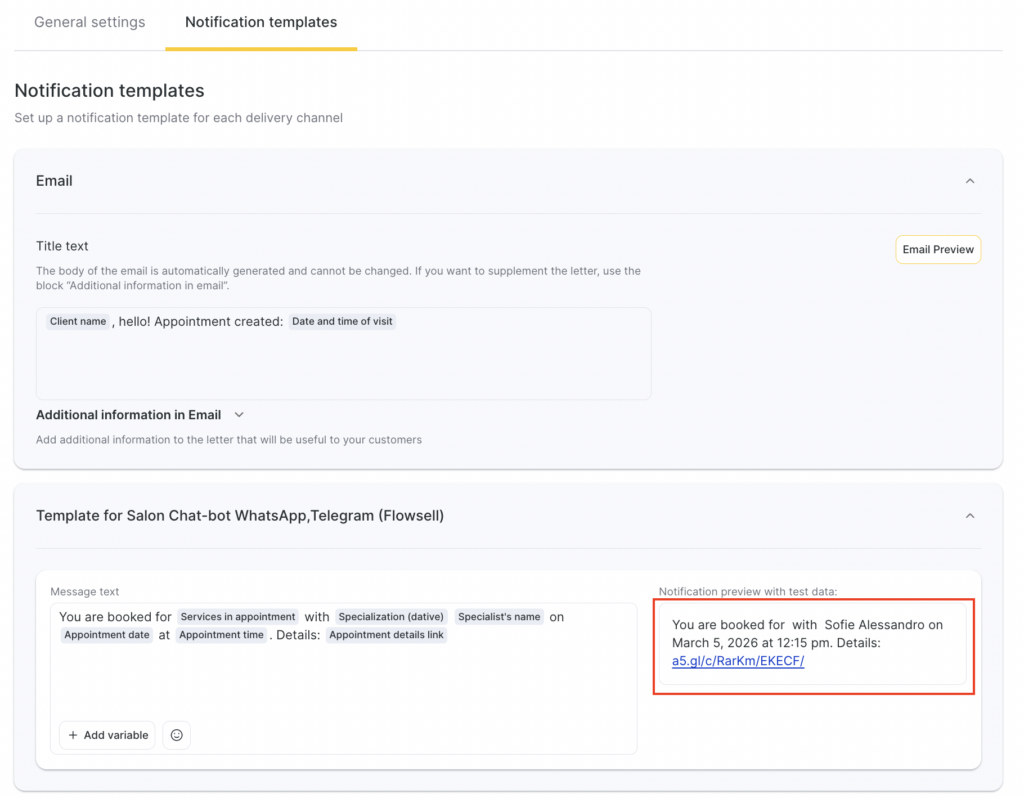Select the Date and time of visit chip
Screen dimensions: 1024x798
342,322
